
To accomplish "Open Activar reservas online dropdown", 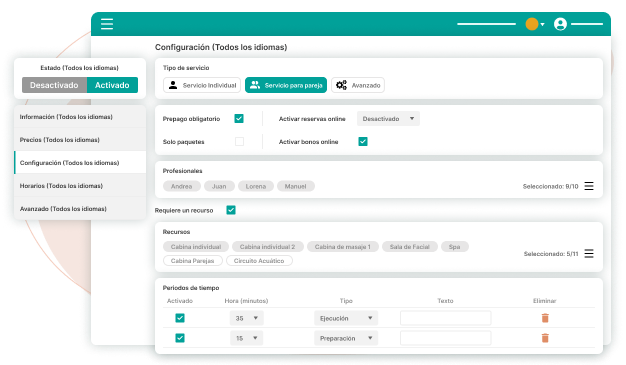I will 388,119.
